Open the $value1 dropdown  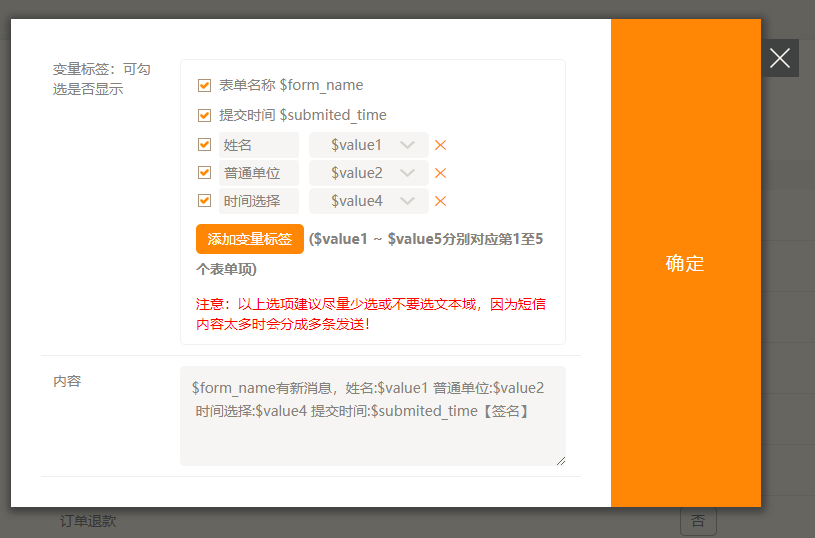pos(368,145)
